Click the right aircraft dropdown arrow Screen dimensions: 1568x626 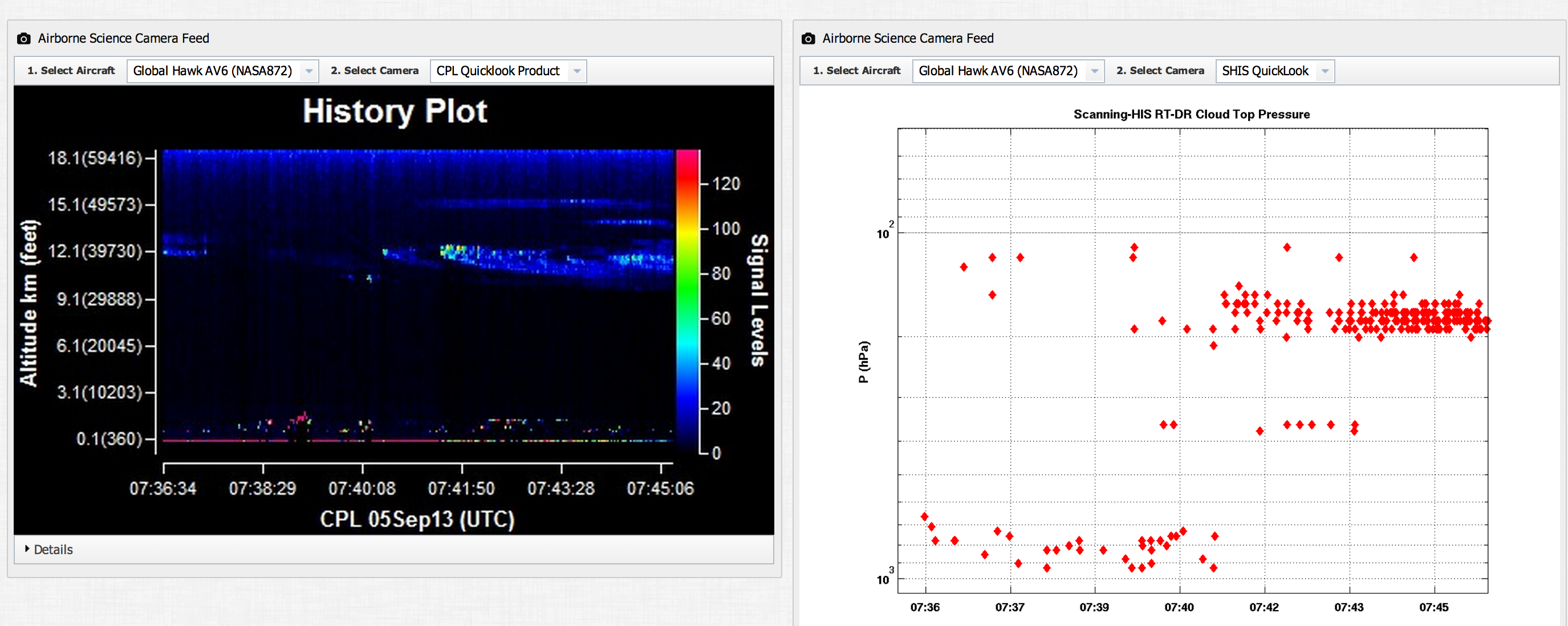1094,71
